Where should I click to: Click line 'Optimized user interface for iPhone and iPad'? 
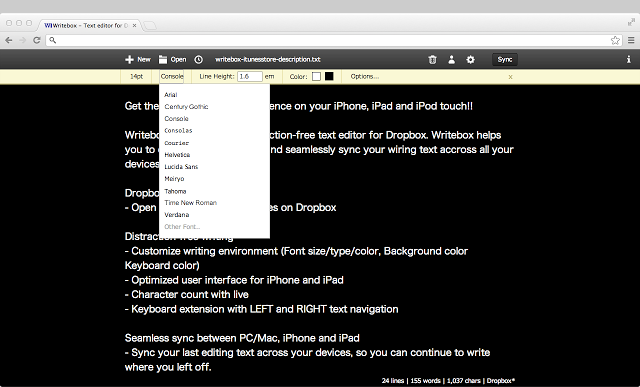(237, 280)
